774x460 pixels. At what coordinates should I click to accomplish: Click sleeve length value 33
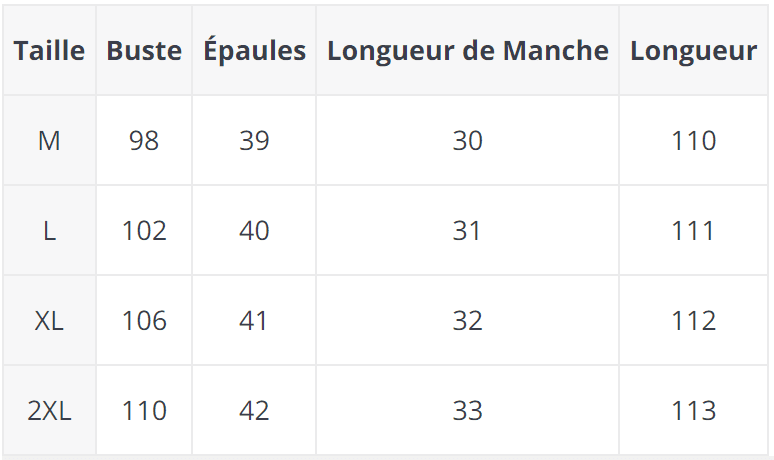[x=468, y=411]
